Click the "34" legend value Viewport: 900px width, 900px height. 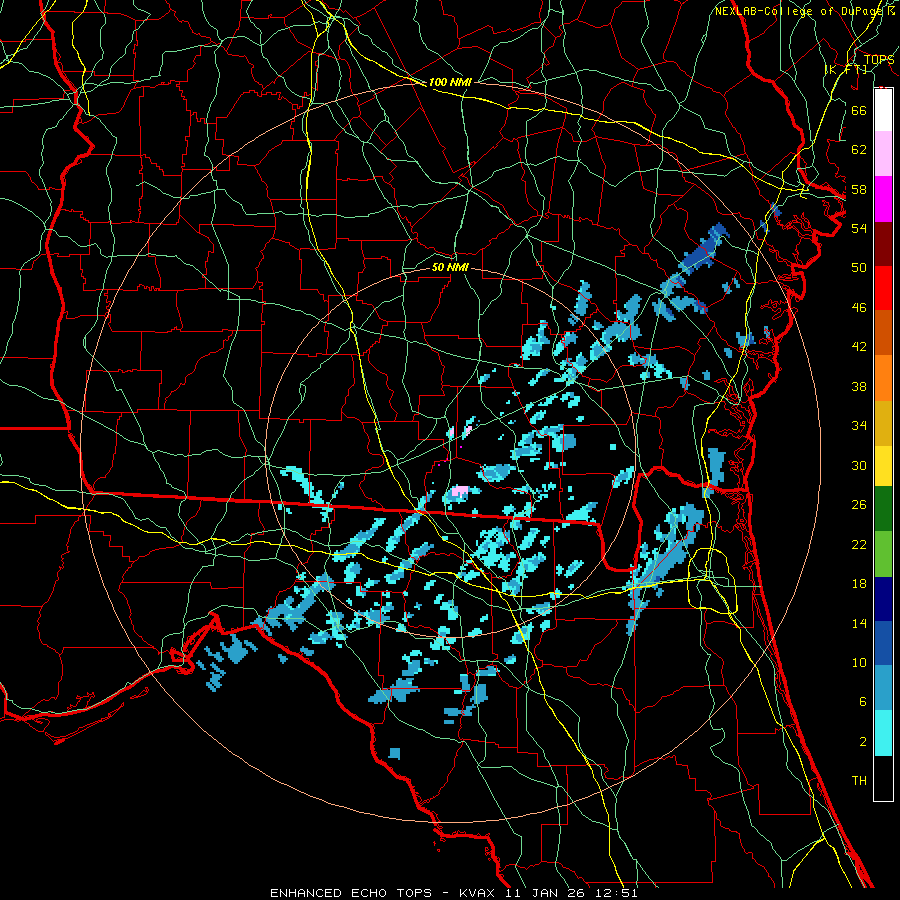pyautogui.click(x=859, y=426)
